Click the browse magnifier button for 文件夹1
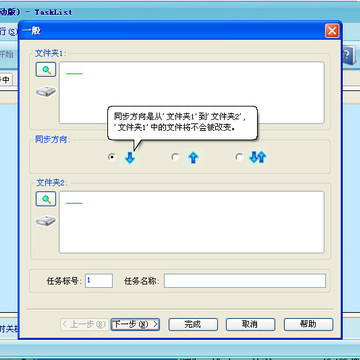360x360 pixels. 46,70
